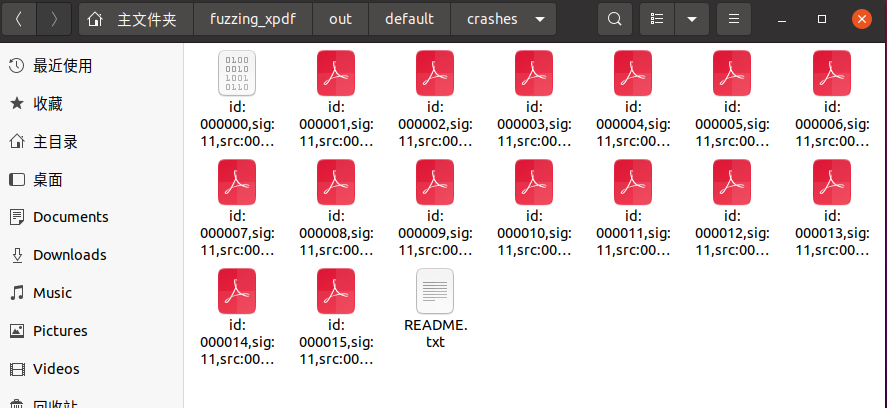Navigate to default in the path bar
This screenshot has height=408, width=887.
pos(410,19)
